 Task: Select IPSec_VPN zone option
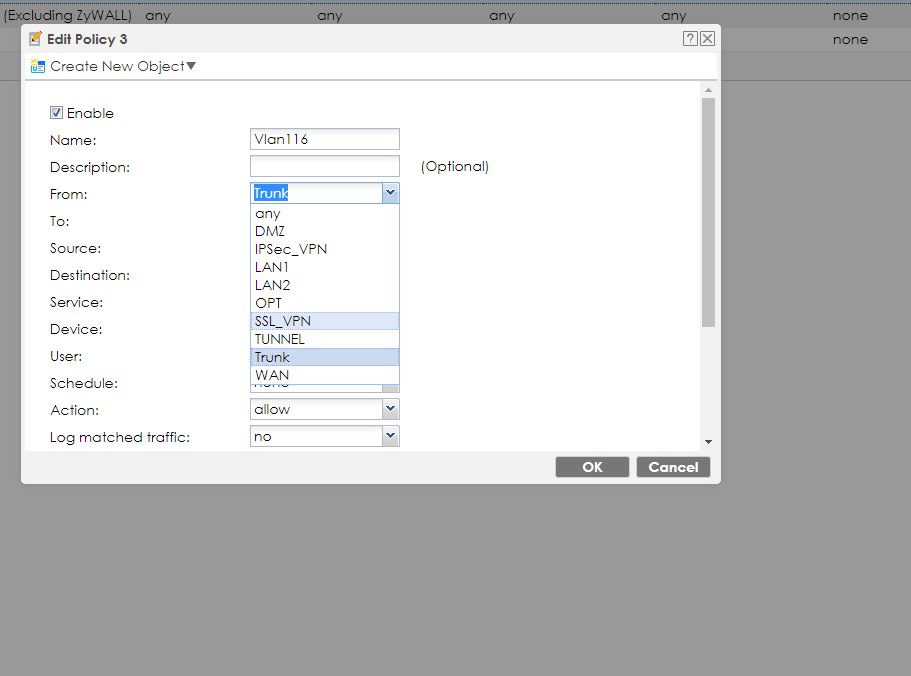pos(325,249)
